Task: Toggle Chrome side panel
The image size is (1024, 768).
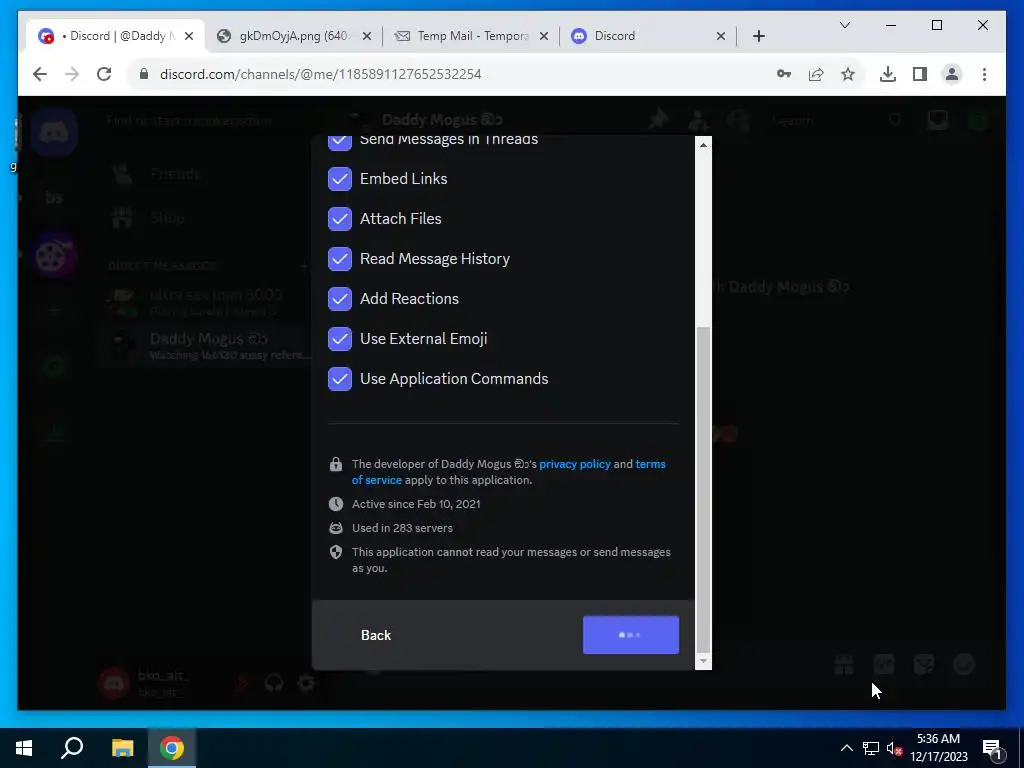Action: click(920, 74)
